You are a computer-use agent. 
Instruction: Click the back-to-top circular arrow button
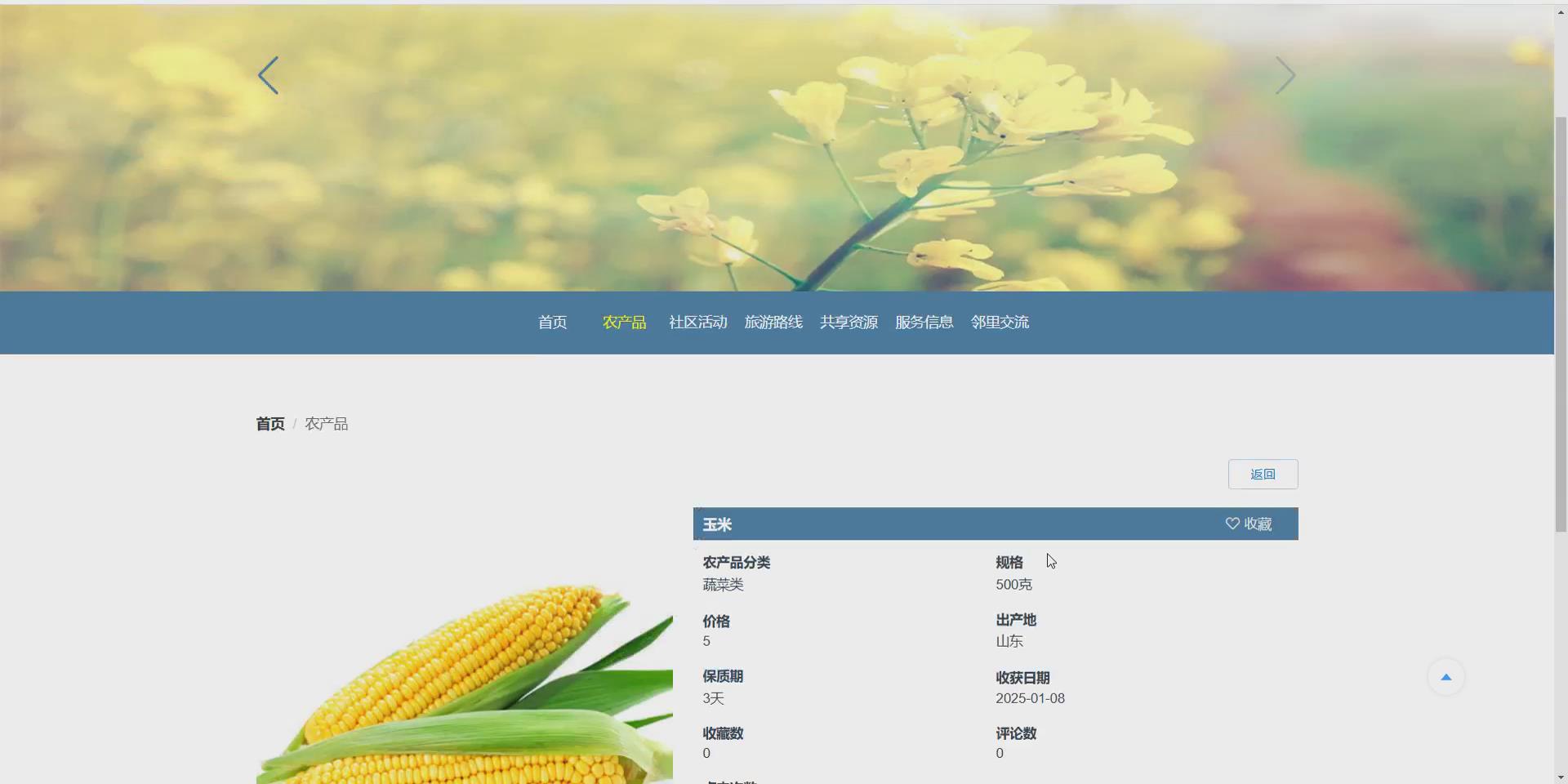click(1445, 676)
